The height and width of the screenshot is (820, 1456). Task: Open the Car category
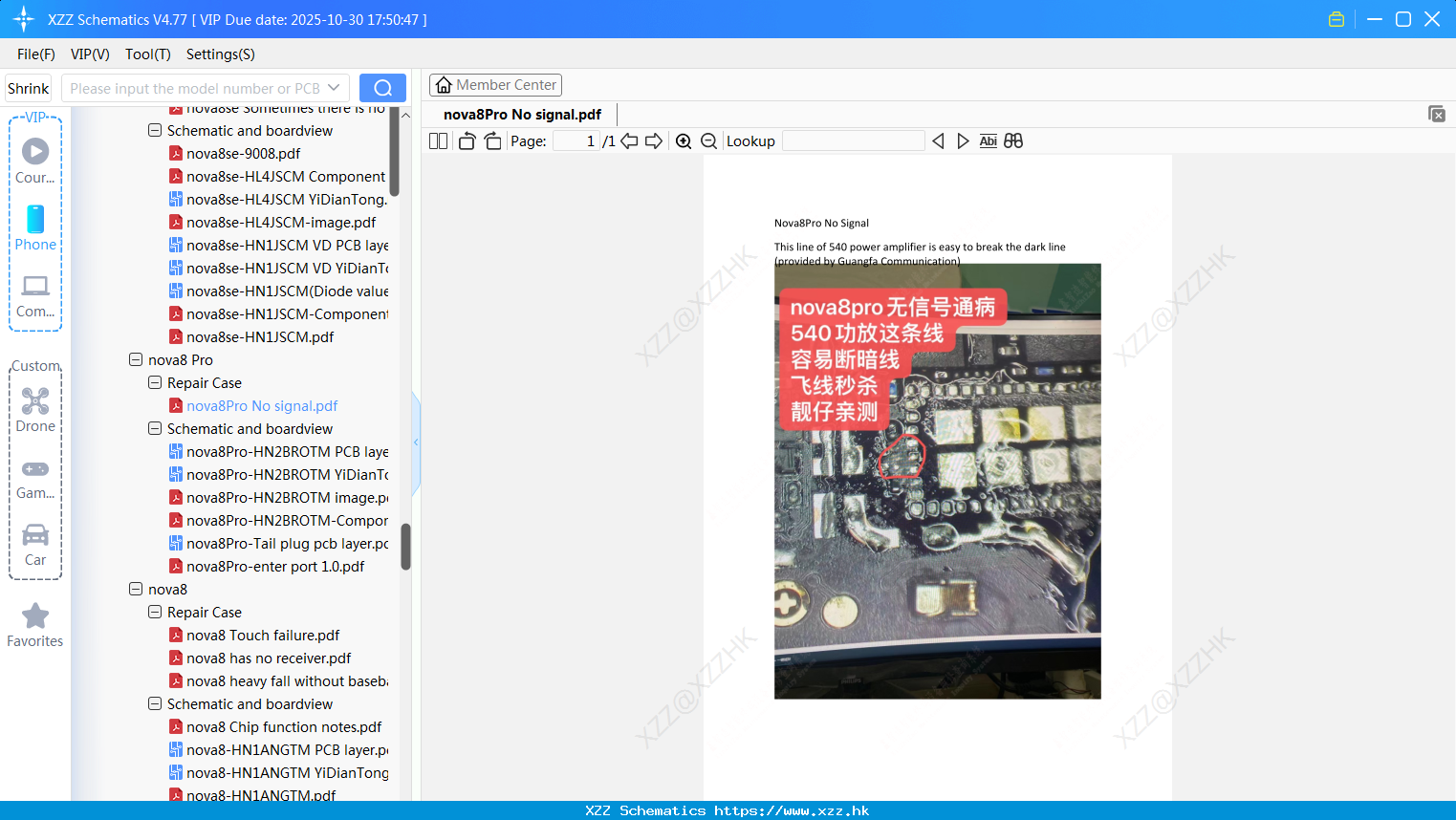35,545
